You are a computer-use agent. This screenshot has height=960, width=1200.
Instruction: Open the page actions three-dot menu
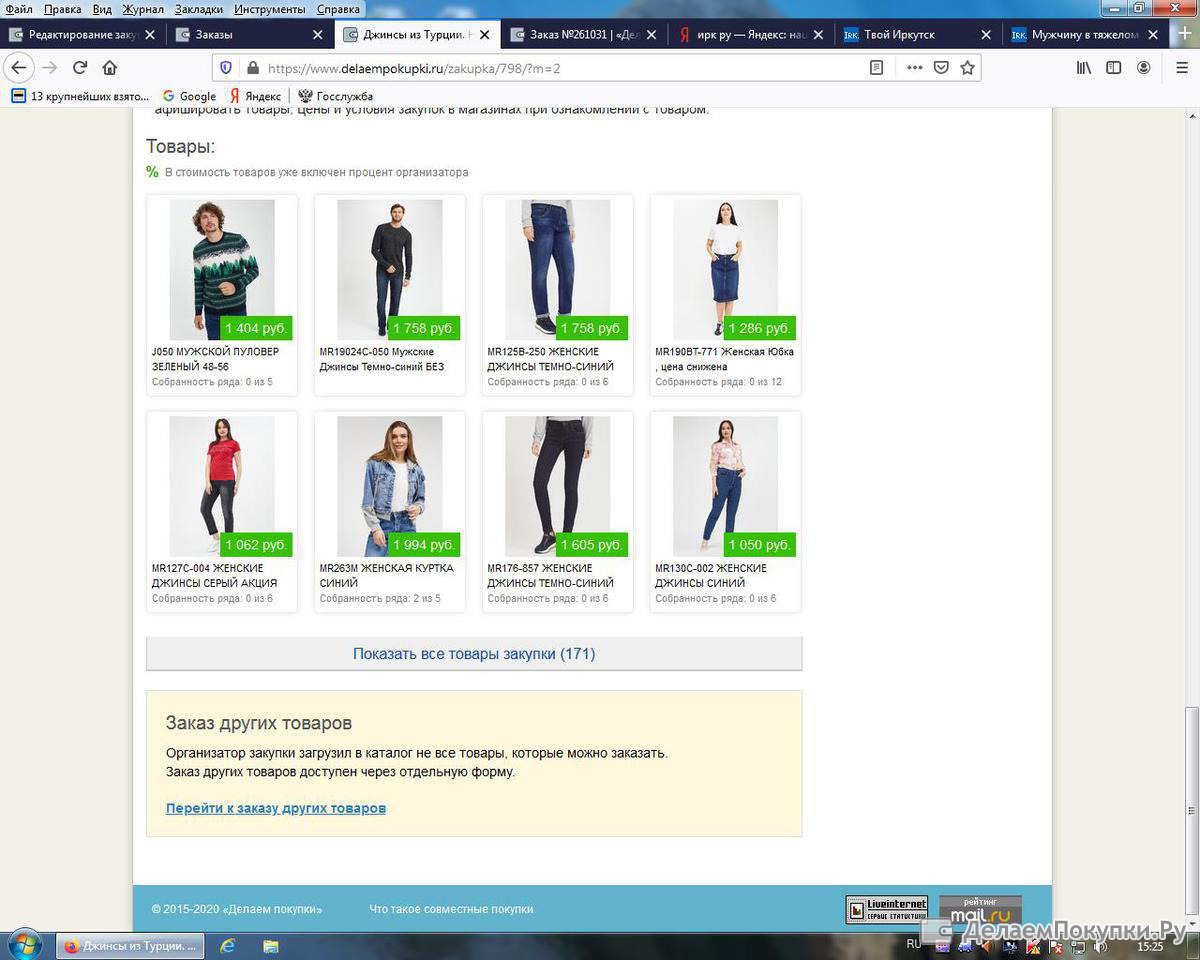(x=914, y=68)
